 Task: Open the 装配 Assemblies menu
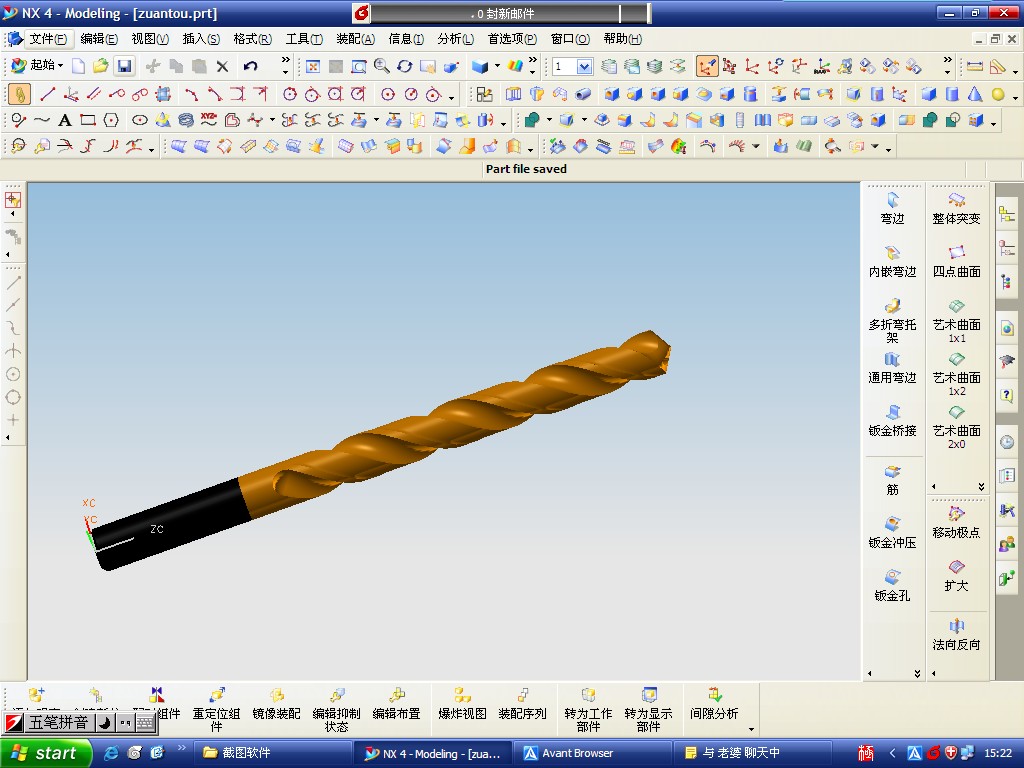coord(355,39)
